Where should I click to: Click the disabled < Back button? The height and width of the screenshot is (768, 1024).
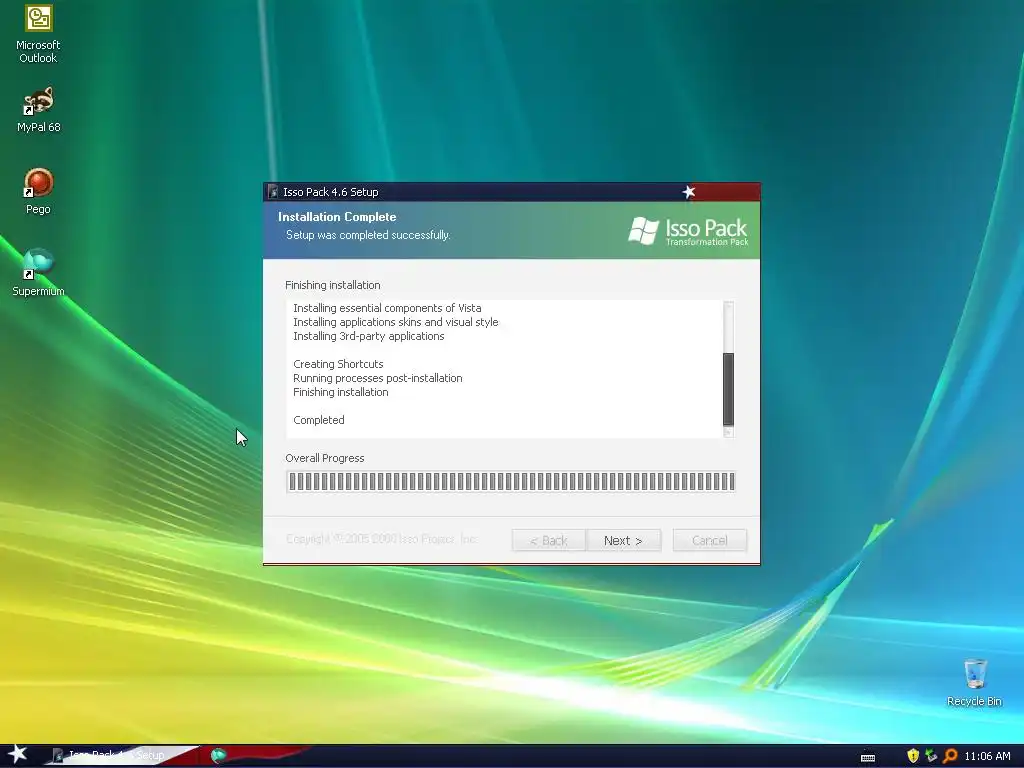(549, 540)
